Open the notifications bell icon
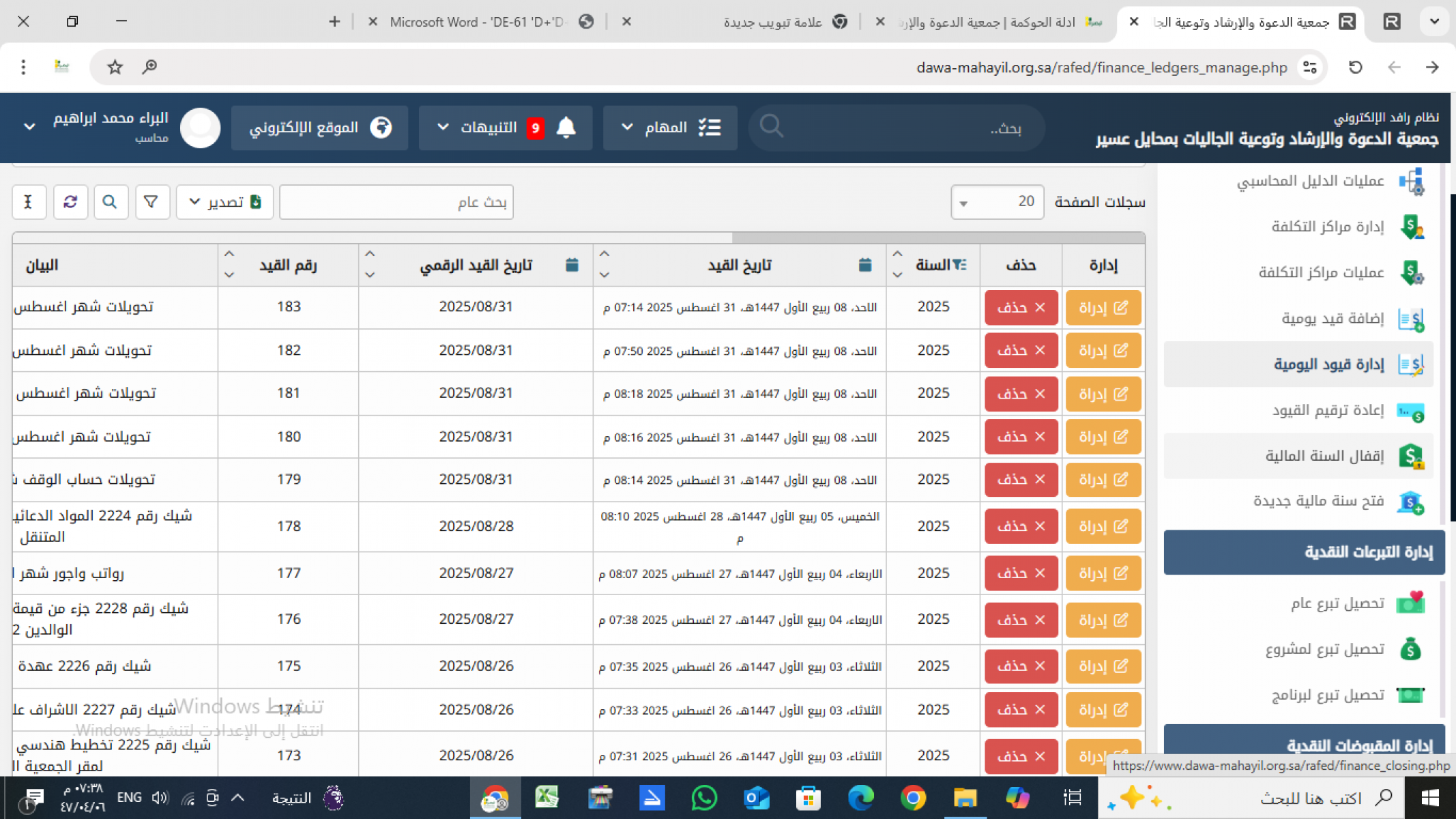Screen dimensions: 1456x819 tap(566, 128)
